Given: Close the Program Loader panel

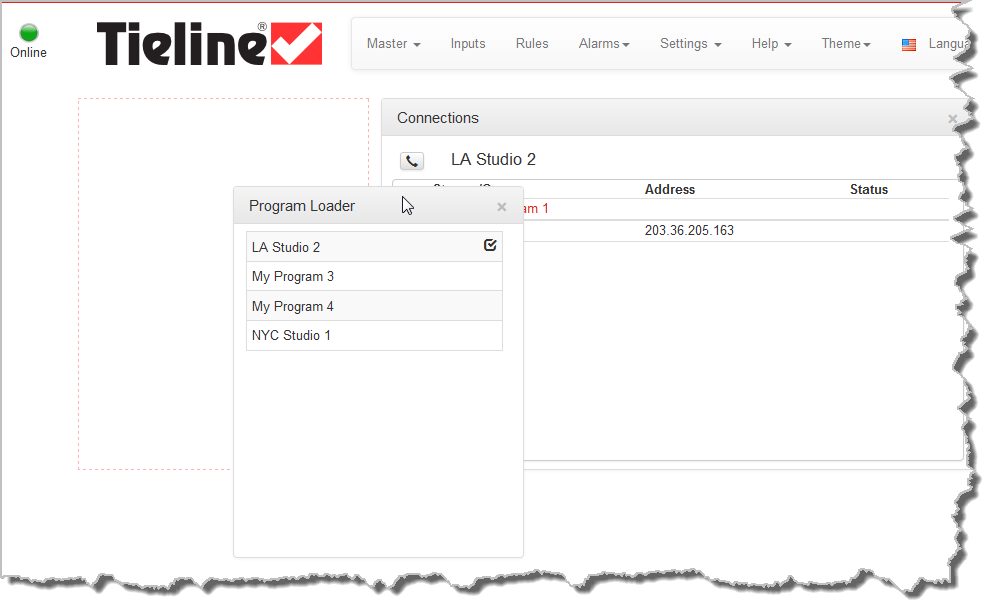Looking at the screenshot, I should [502, 207].
